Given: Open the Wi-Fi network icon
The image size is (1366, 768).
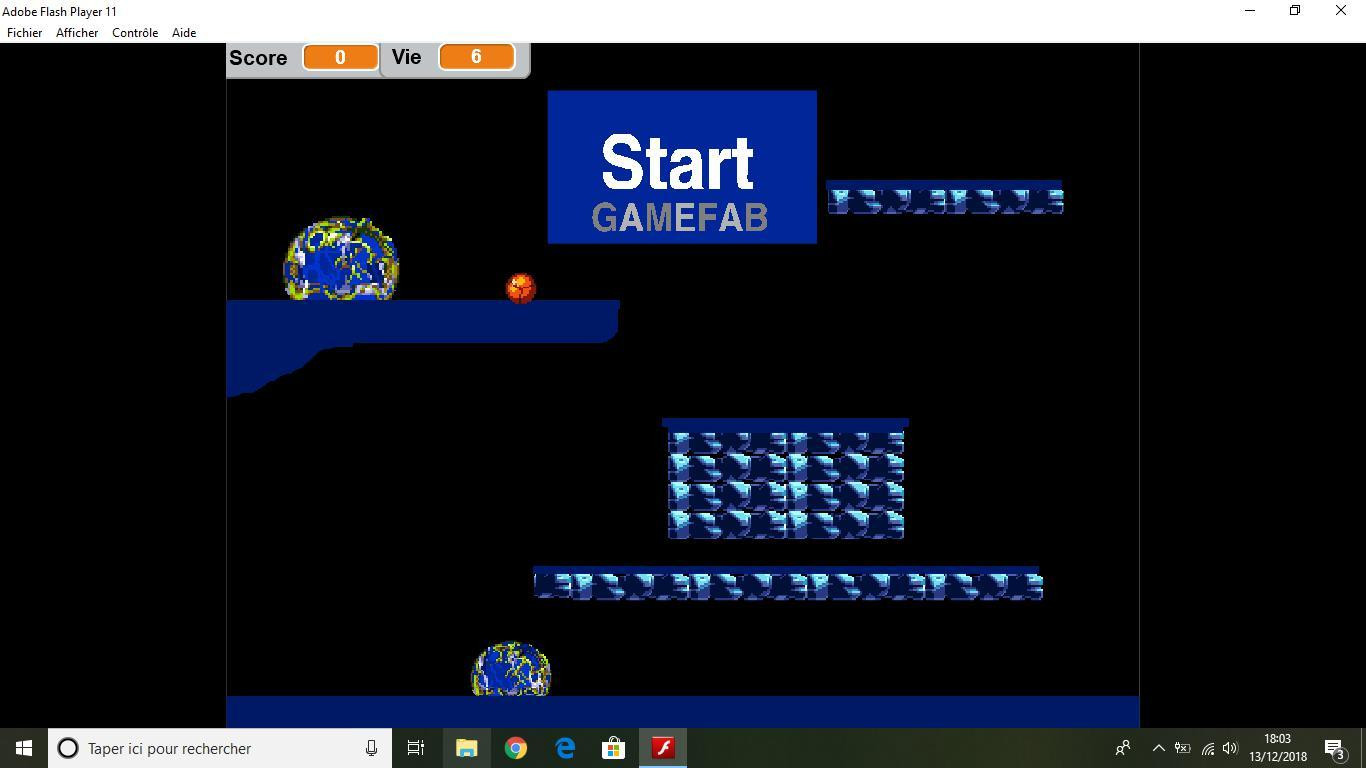Looking at the screenshot, I should (x=1207, y=748).
